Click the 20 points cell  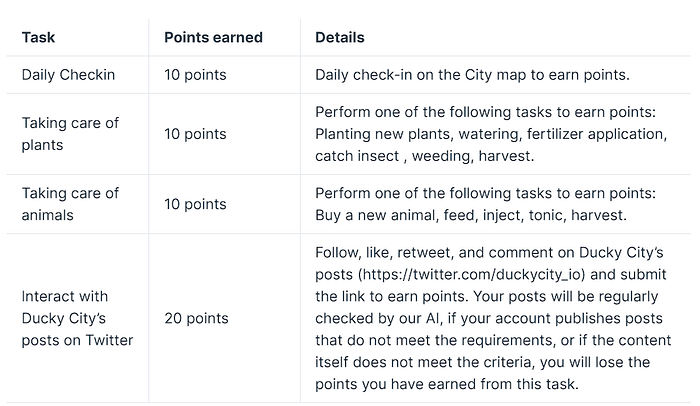pos(197,318)
